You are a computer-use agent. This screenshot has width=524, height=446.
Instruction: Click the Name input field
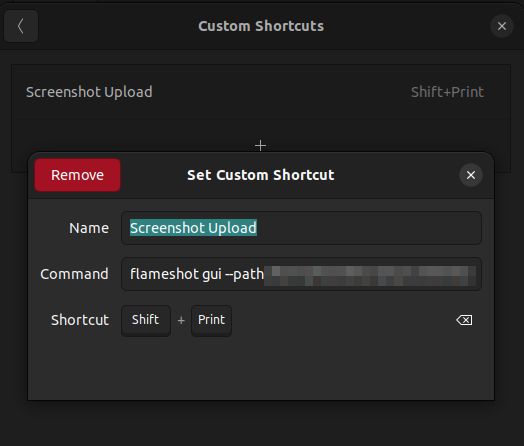coord(301,228)
